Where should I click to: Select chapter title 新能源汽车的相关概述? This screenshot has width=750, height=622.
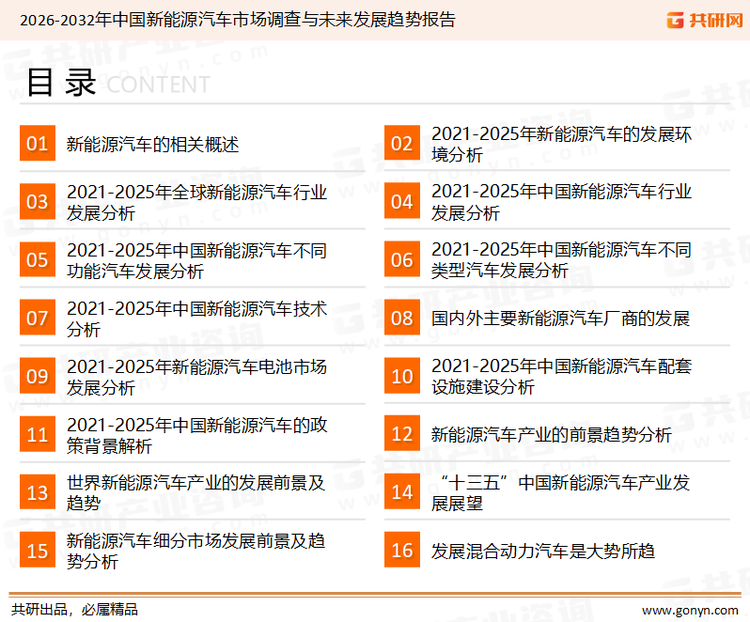(153, 144)
